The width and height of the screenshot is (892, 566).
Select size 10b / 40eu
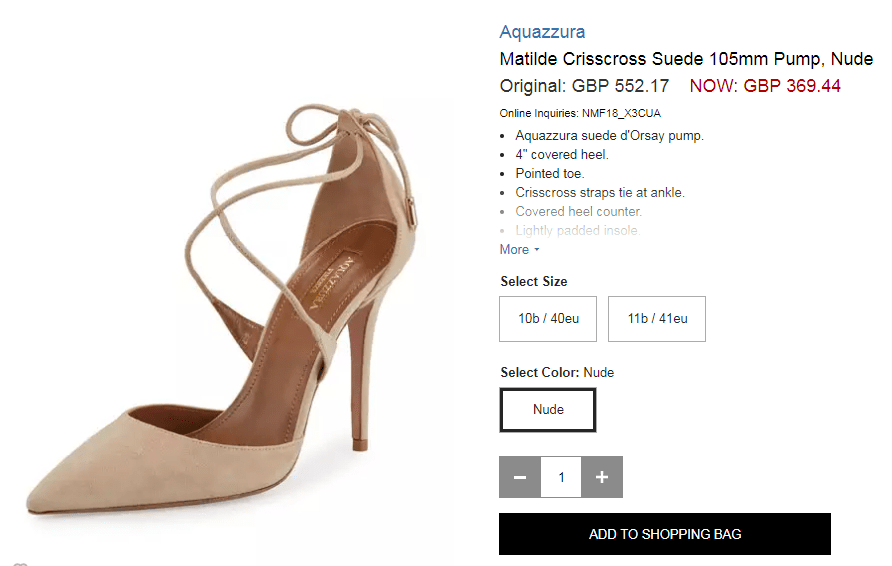548,319
